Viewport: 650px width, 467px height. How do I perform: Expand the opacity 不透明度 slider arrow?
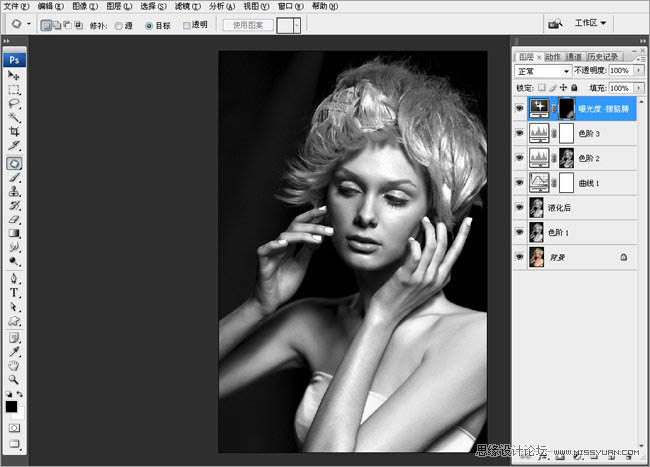tap(638, 72)
